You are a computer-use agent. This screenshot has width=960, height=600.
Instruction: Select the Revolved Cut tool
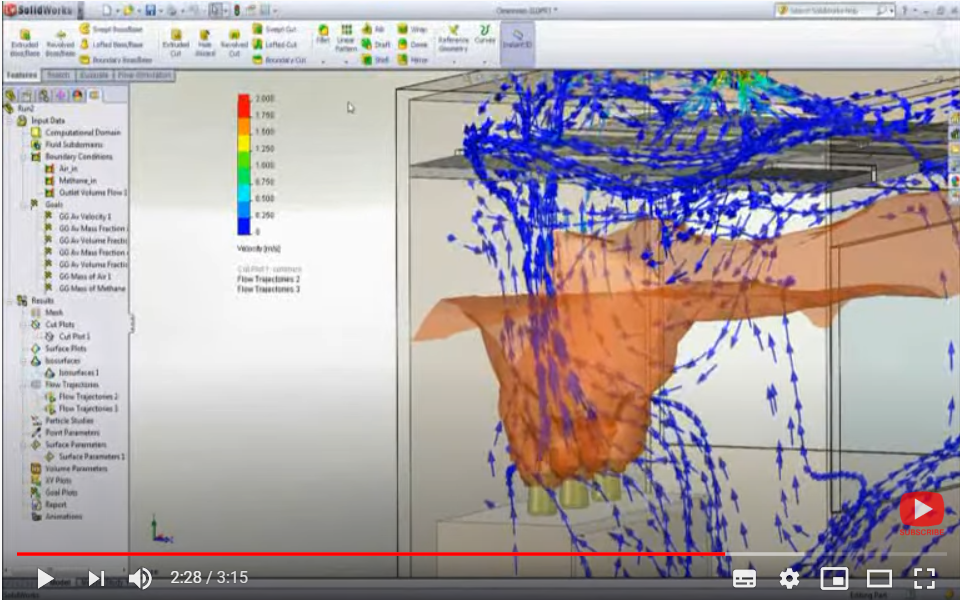234,43
